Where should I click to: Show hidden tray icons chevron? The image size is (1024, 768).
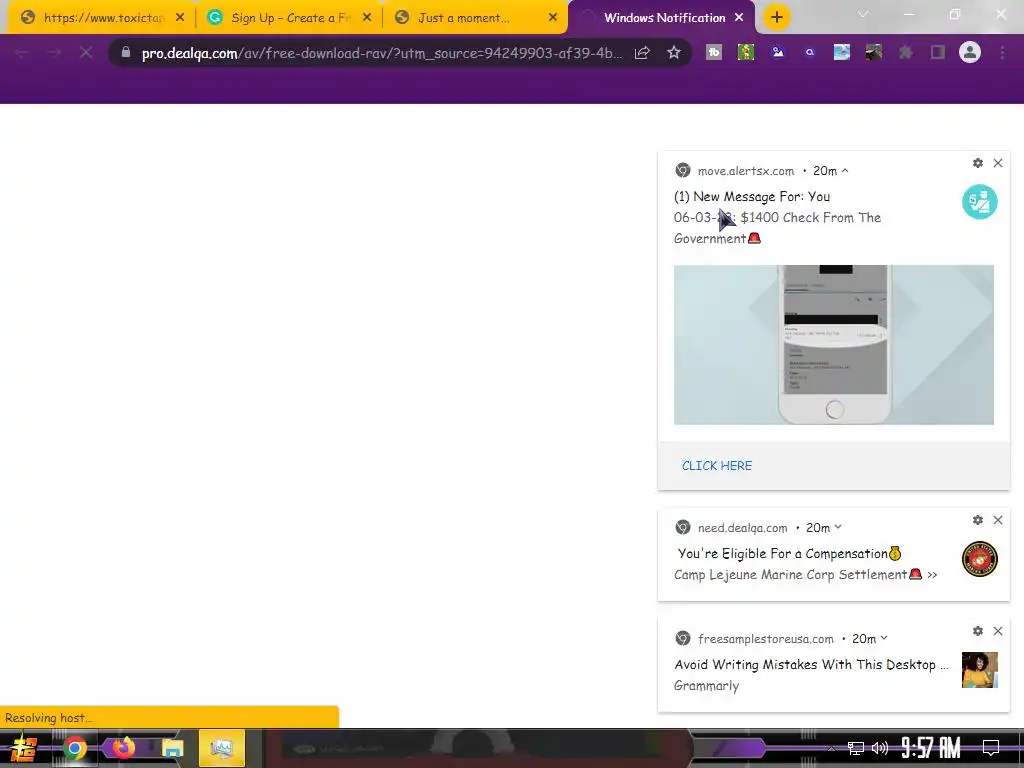pyautogui.click(x=831, y=748)
